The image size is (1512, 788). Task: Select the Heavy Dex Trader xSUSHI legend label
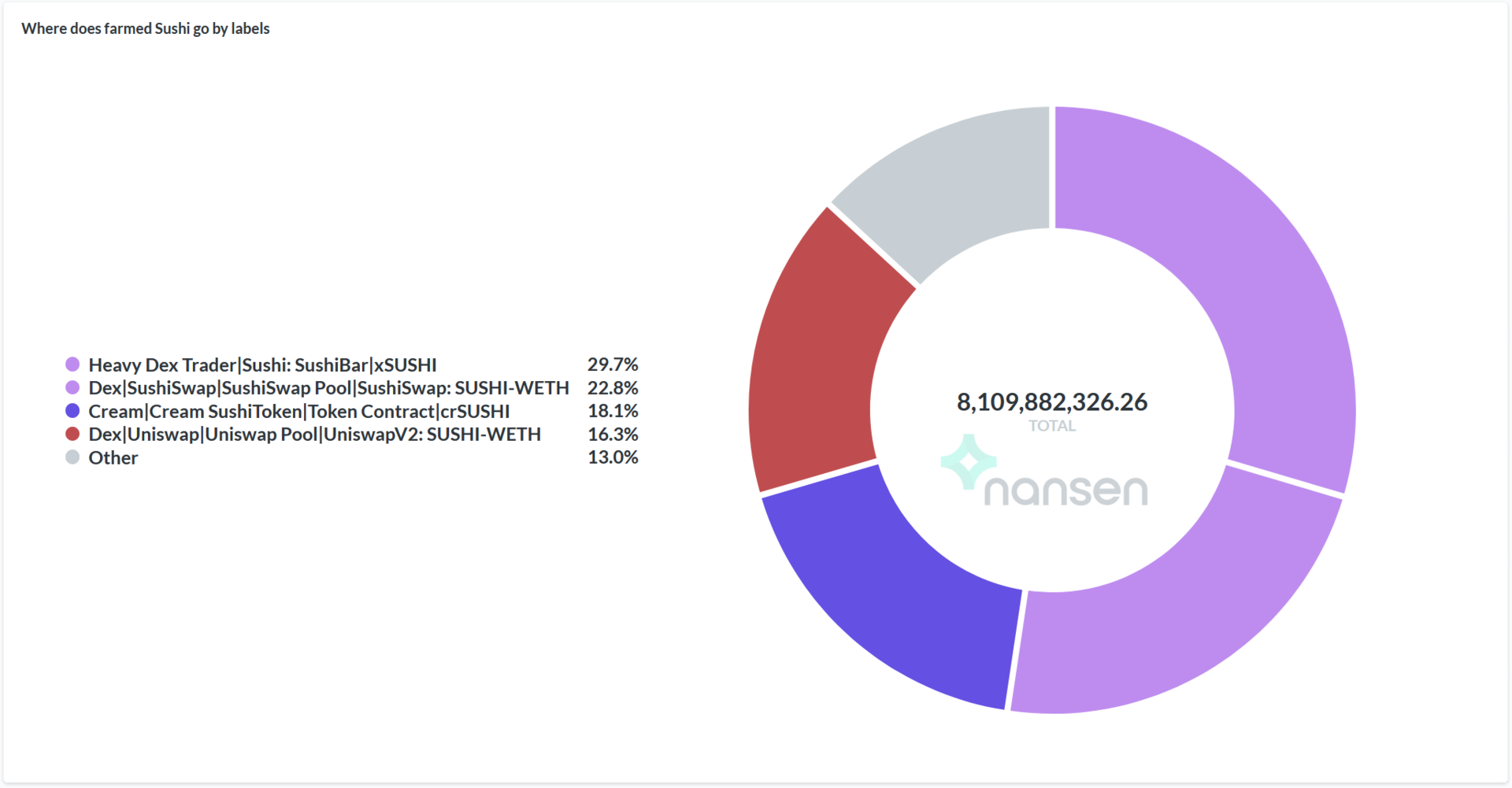pyautogui.click(x=262, y=365)
